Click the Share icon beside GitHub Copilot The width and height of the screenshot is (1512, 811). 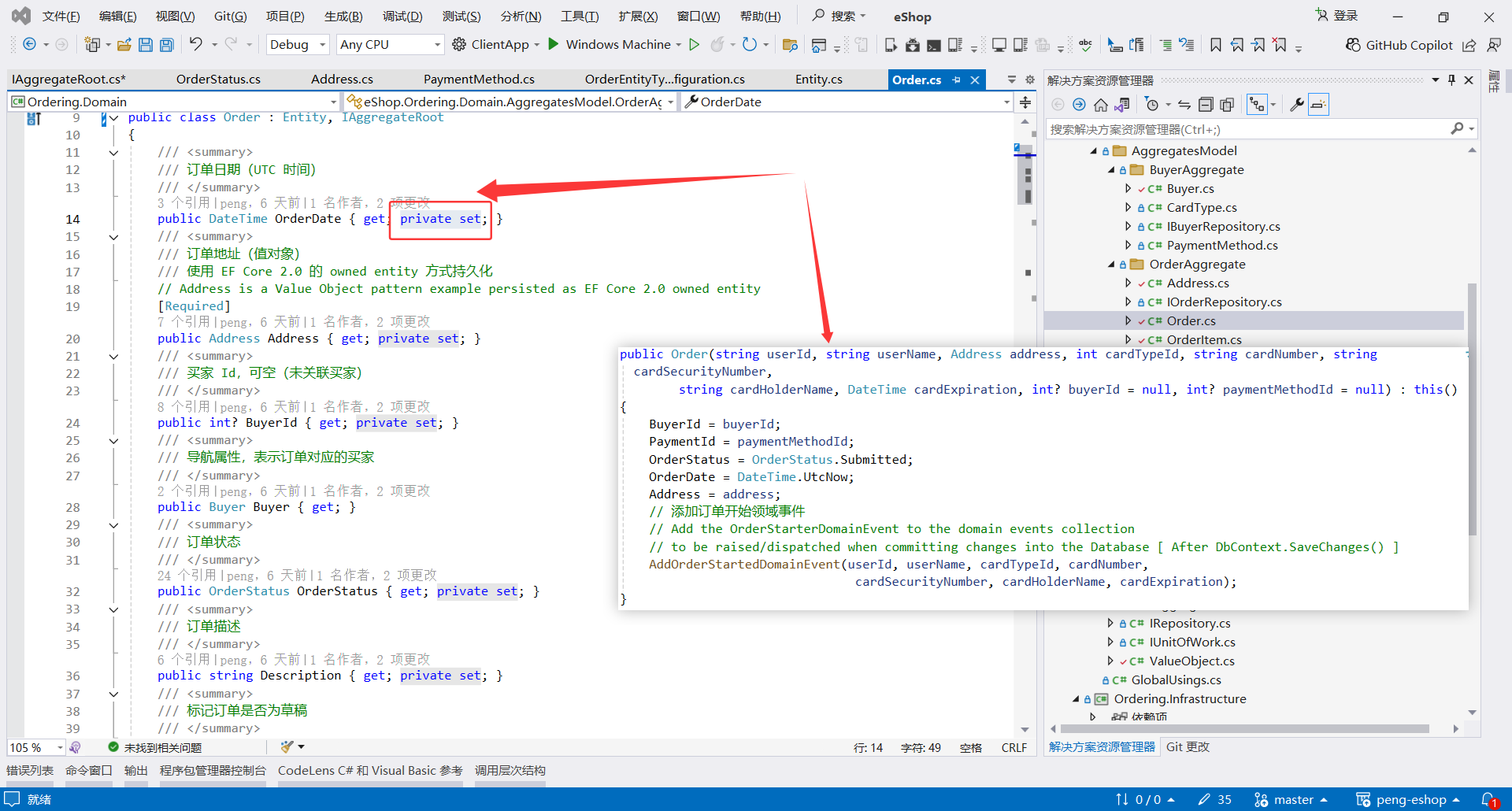[x=1469, y=45]
